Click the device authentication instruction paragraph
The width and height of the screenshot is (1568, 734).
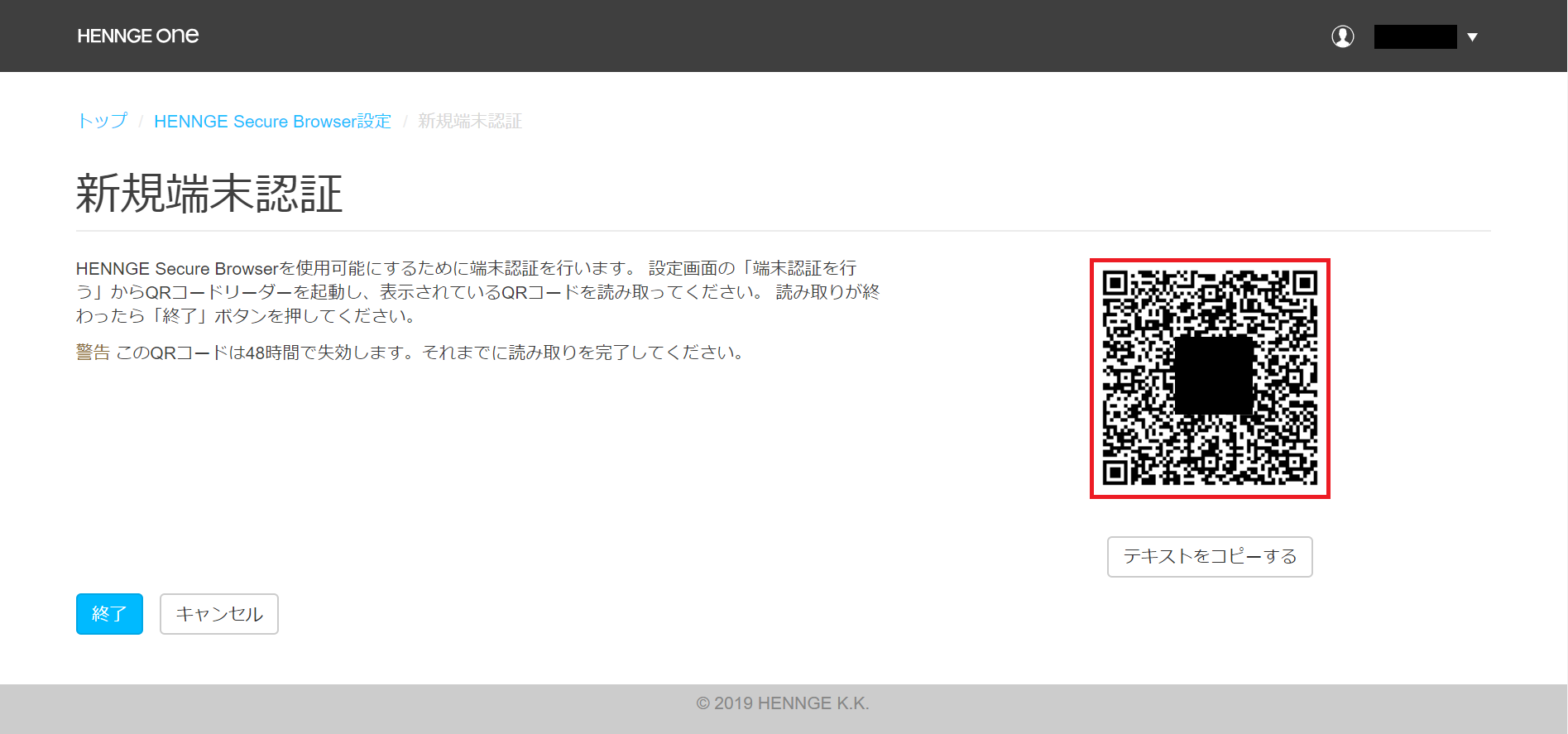click(477, 292)
